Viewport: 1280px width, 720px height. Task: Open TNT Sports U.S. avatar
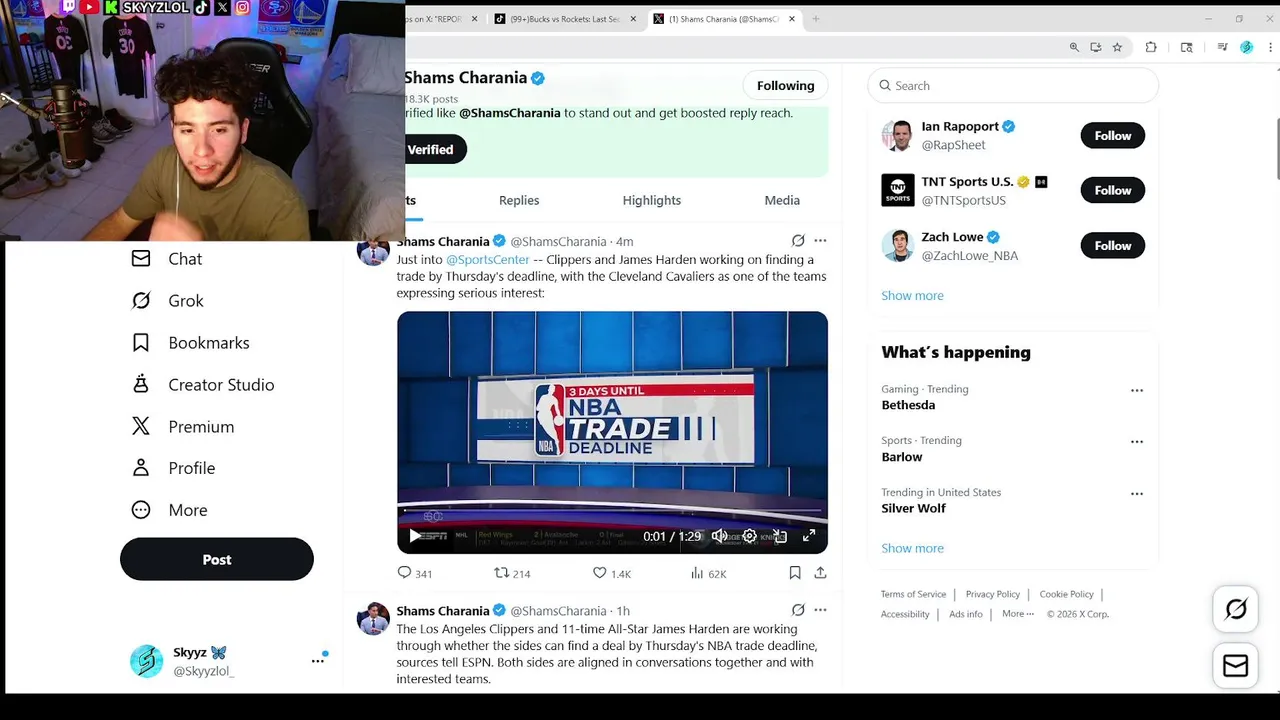(897, 190)
